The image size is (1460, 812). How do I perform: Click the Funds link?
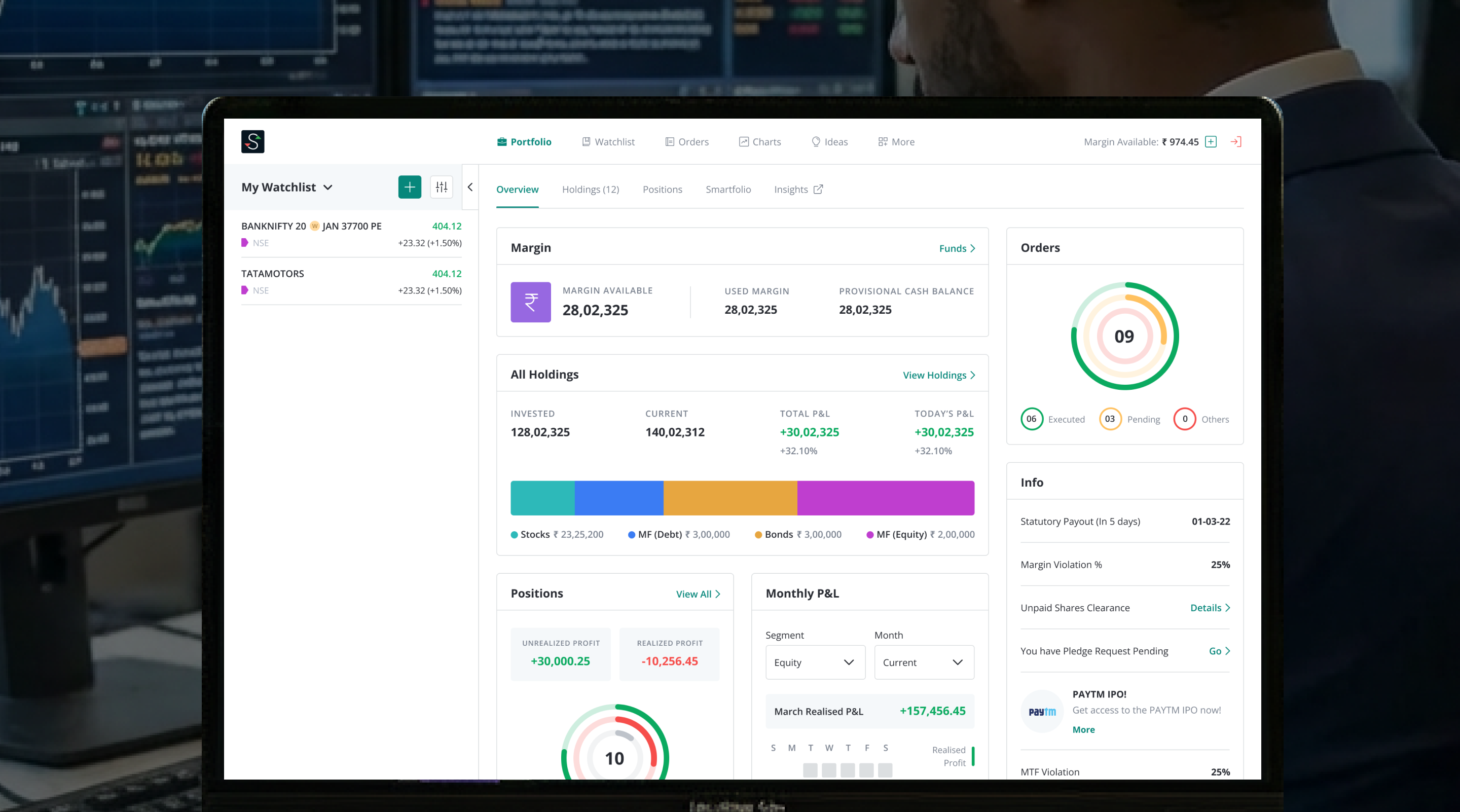click(x=957, y=248)
